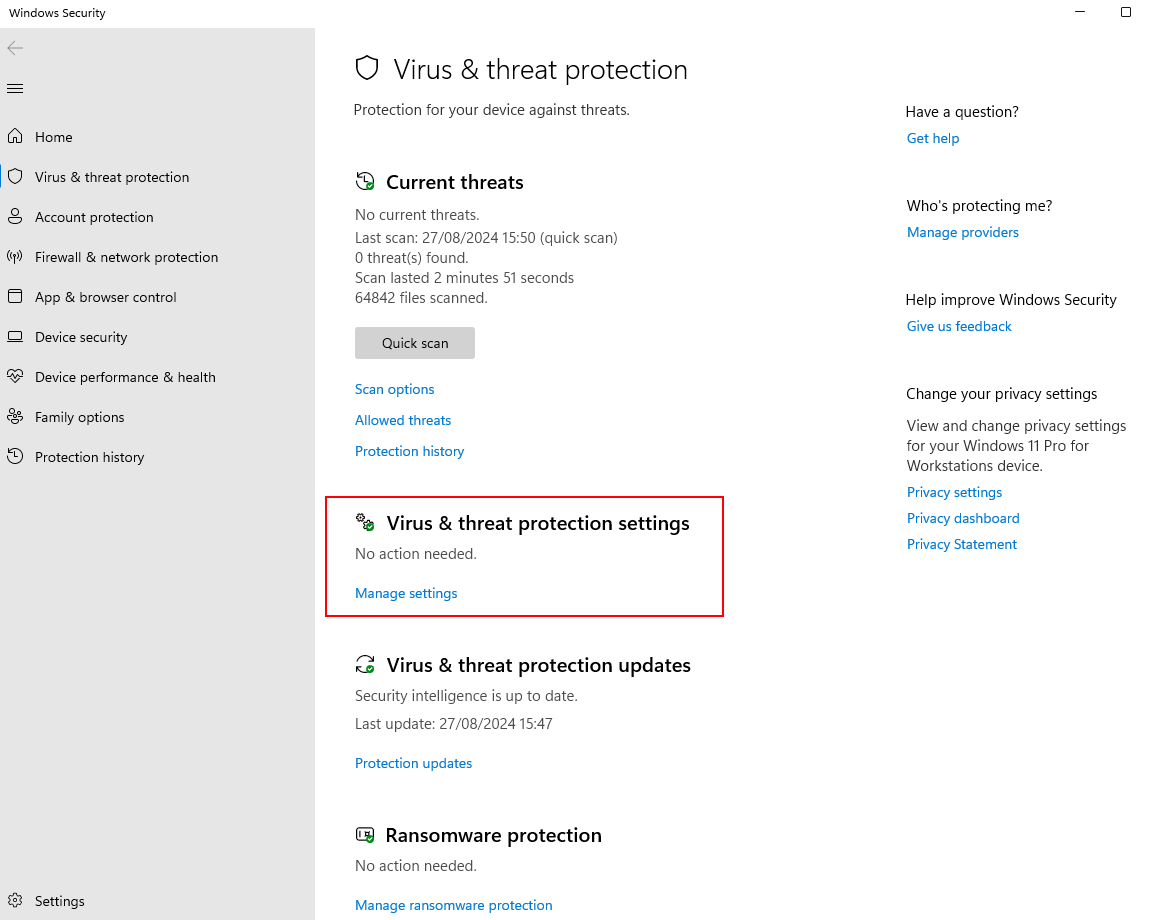Open the hamburger navigation menu

[x=15, y=89]
